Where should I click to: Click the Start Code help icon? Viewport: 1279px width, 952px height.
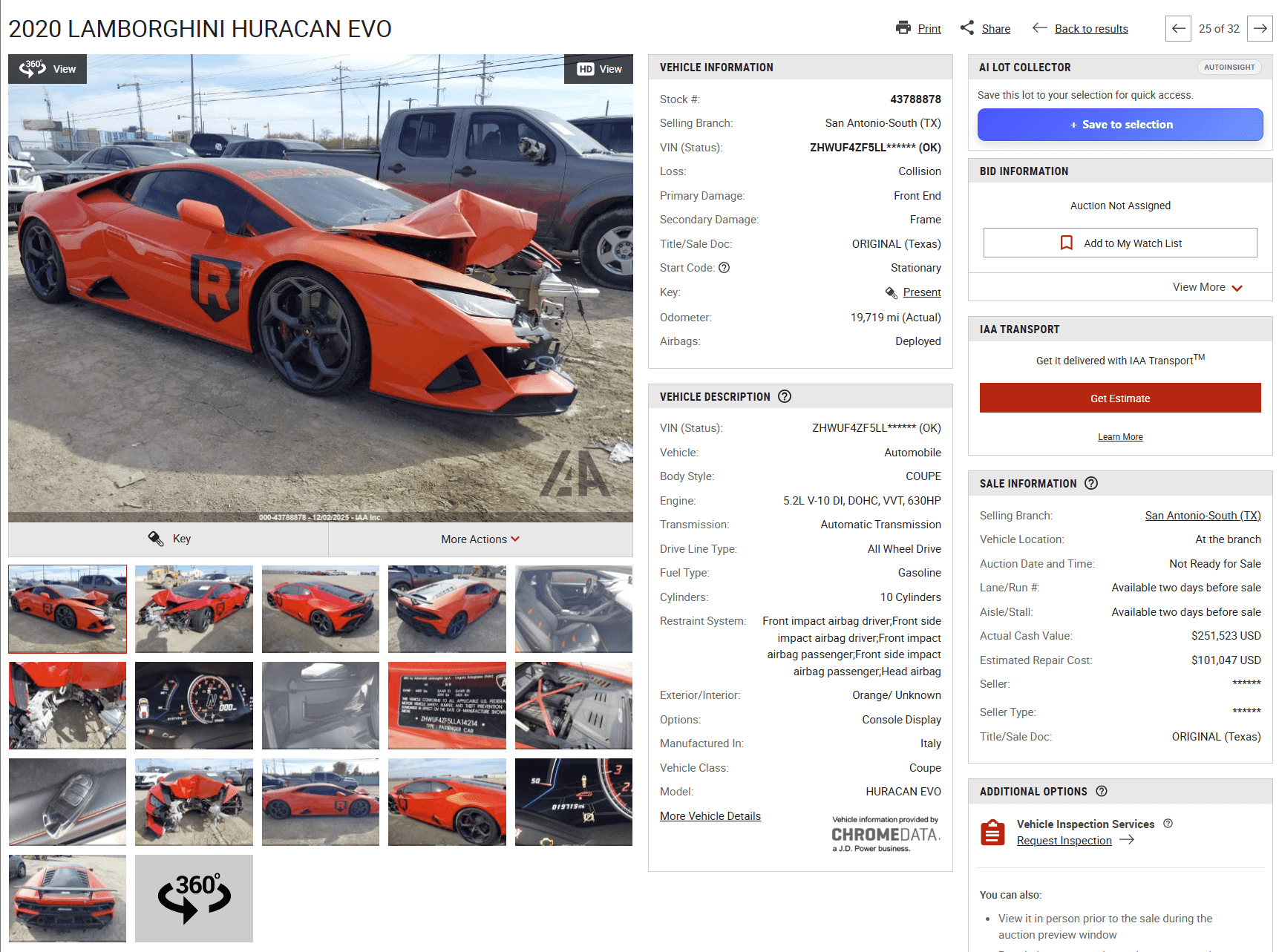[725, 268]
